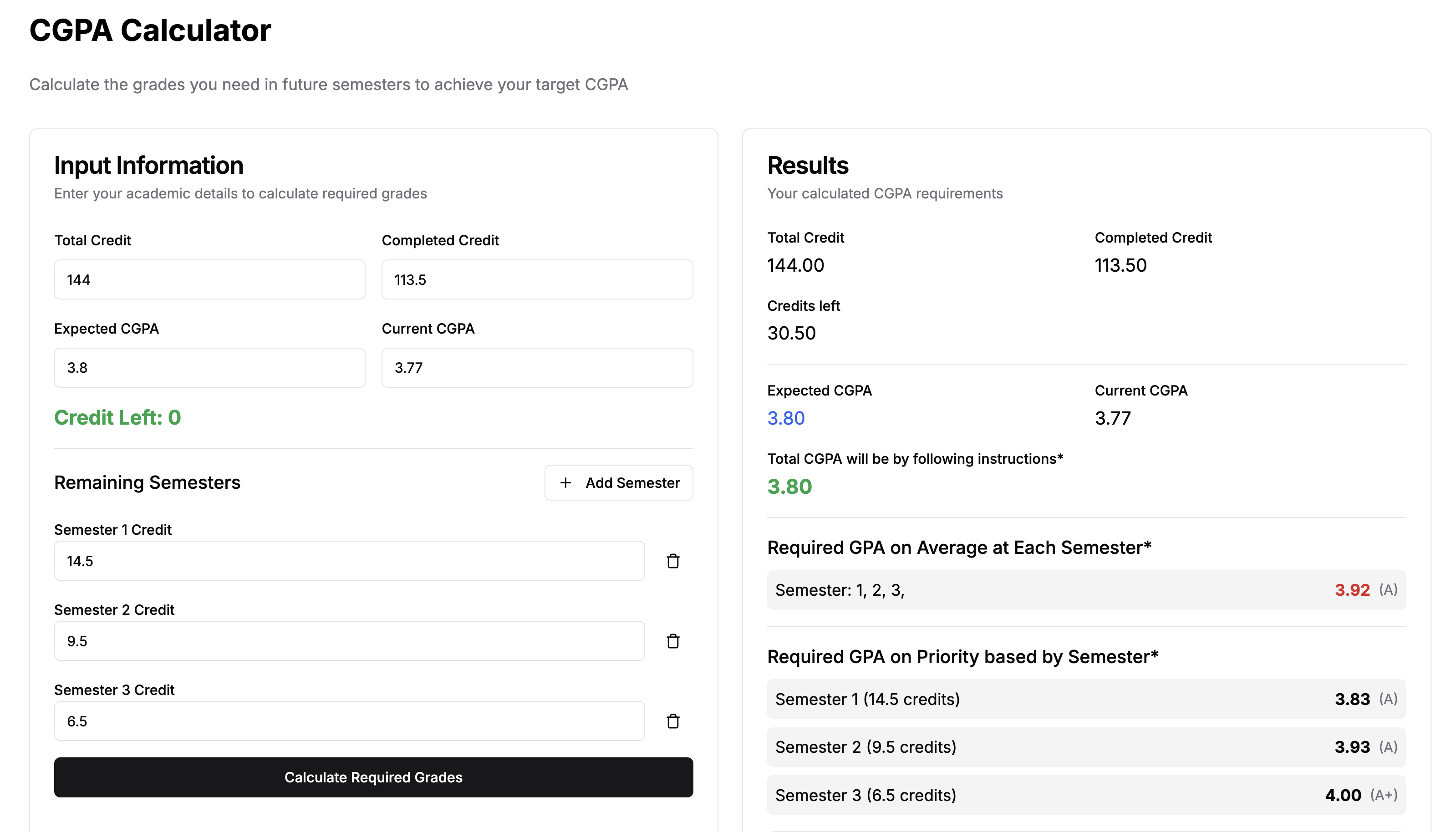Click the green Credit Left text
1456x832 pixels.
117,418
